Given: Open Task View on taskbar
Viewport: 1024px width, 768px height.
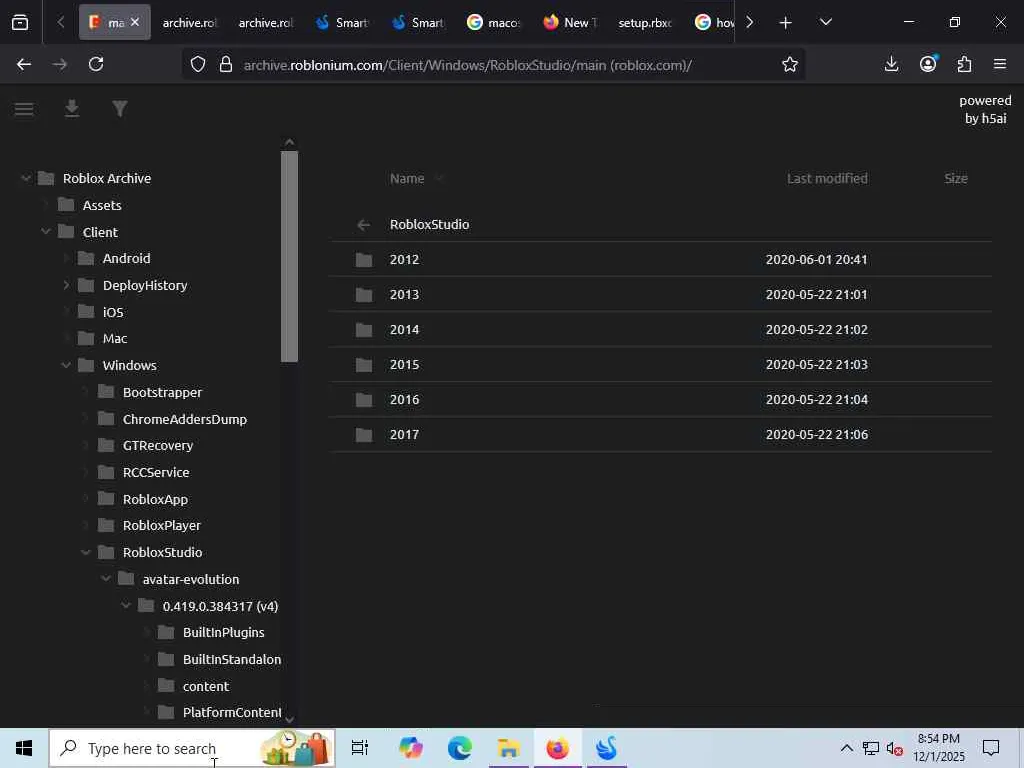Looking at the screenshot, I should click(x=360, y=748).
